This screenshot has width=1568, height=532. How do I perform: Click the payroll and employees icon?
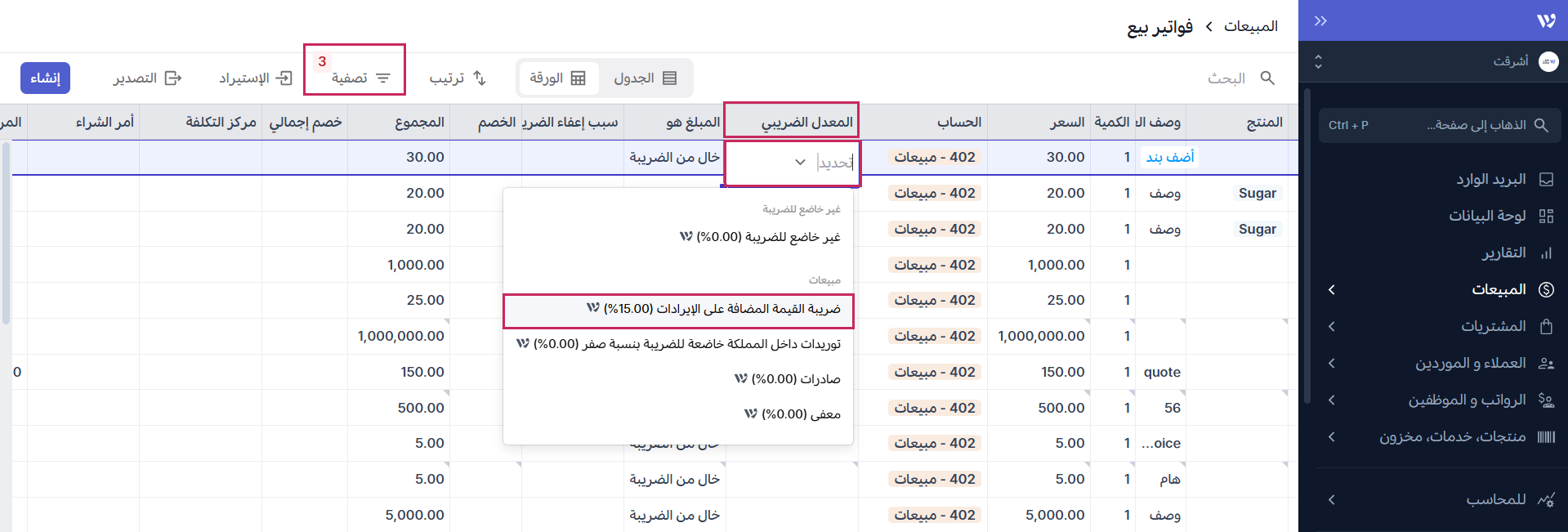click(1546, 400)
